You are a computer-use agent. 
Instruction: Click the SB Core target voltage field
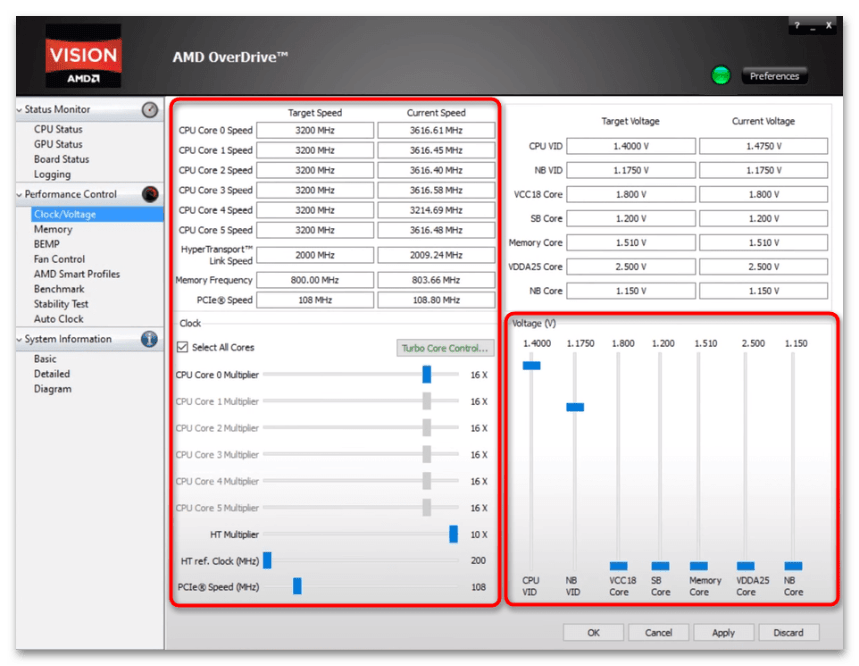[x=631, y=219]
